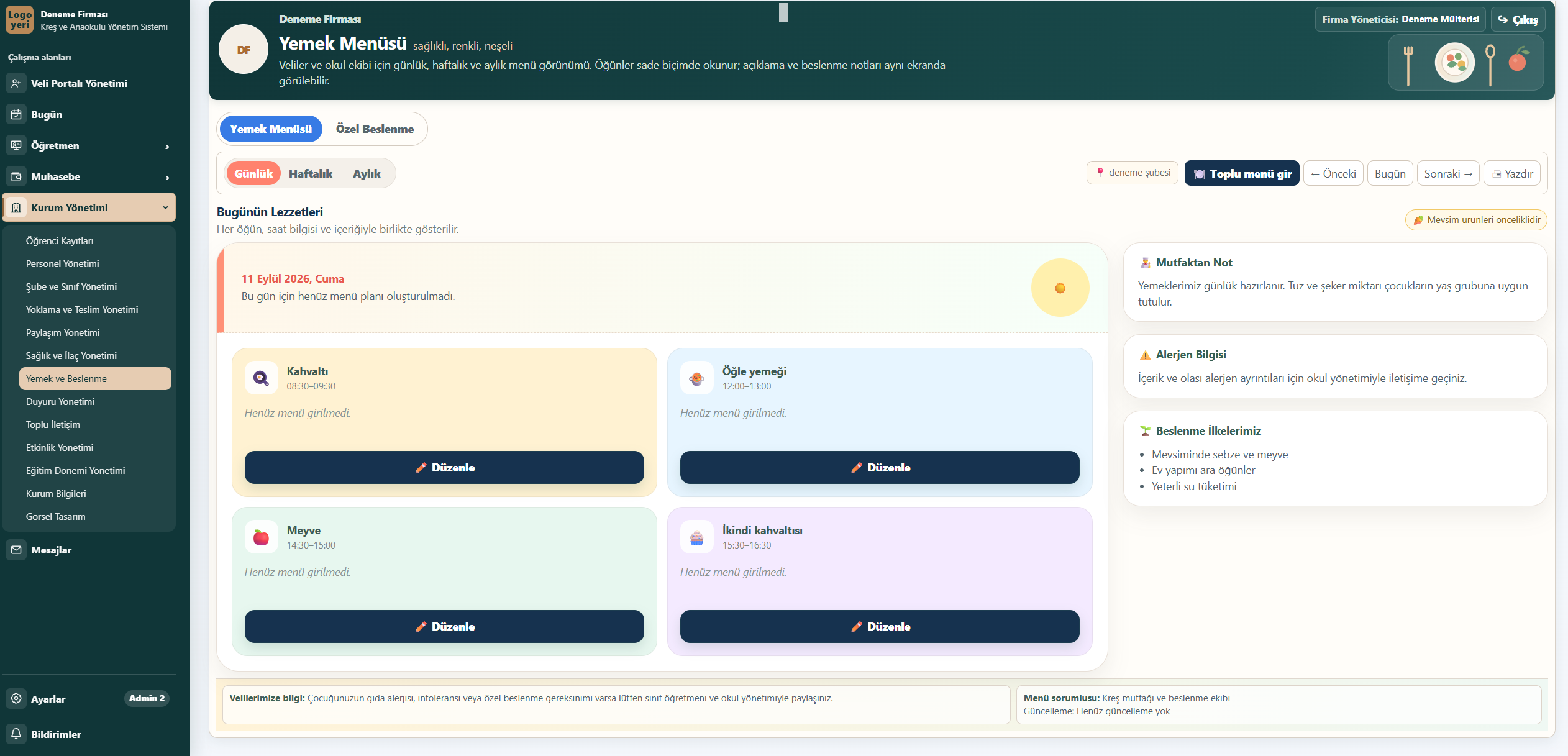Select the Haftalık view
Screen dimensions: 1568x756
click(x=311, y=173)
